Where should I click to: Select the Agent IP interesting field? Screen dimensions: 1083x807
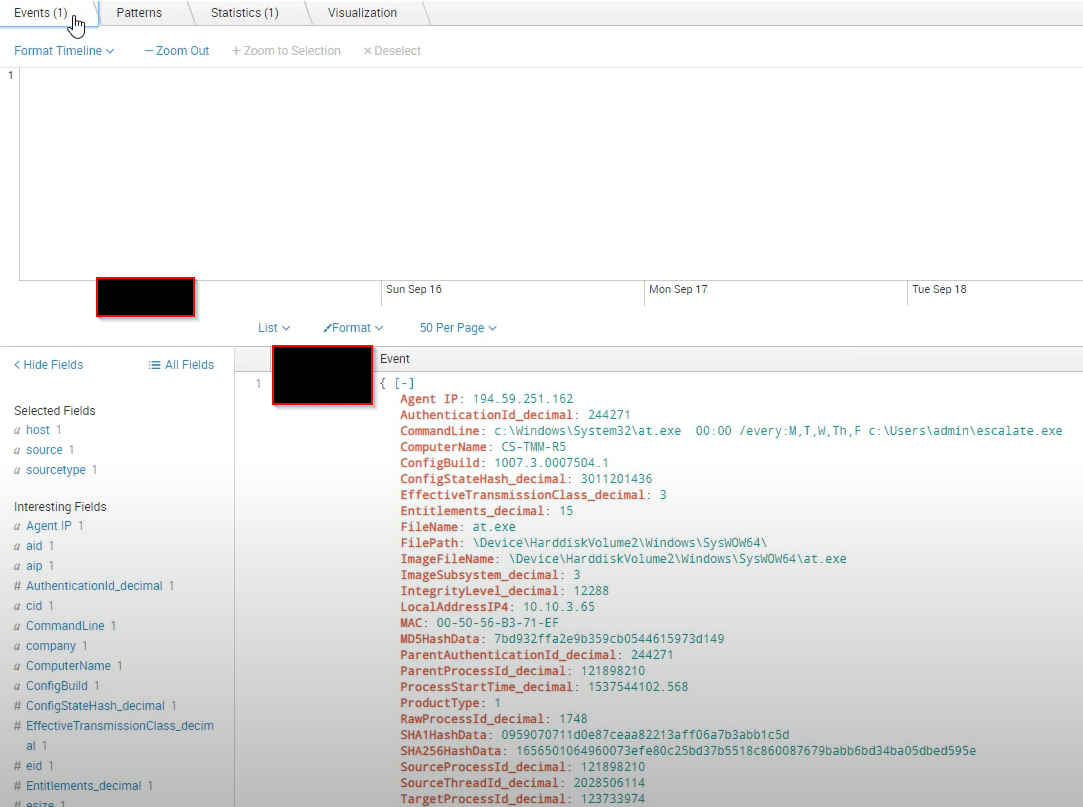tap(50, 525)
